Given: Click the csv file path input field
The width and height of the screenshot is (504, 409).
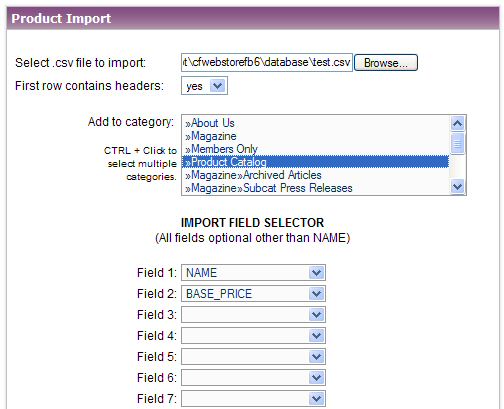Looking at the screenshot, I should click(267, 62).
